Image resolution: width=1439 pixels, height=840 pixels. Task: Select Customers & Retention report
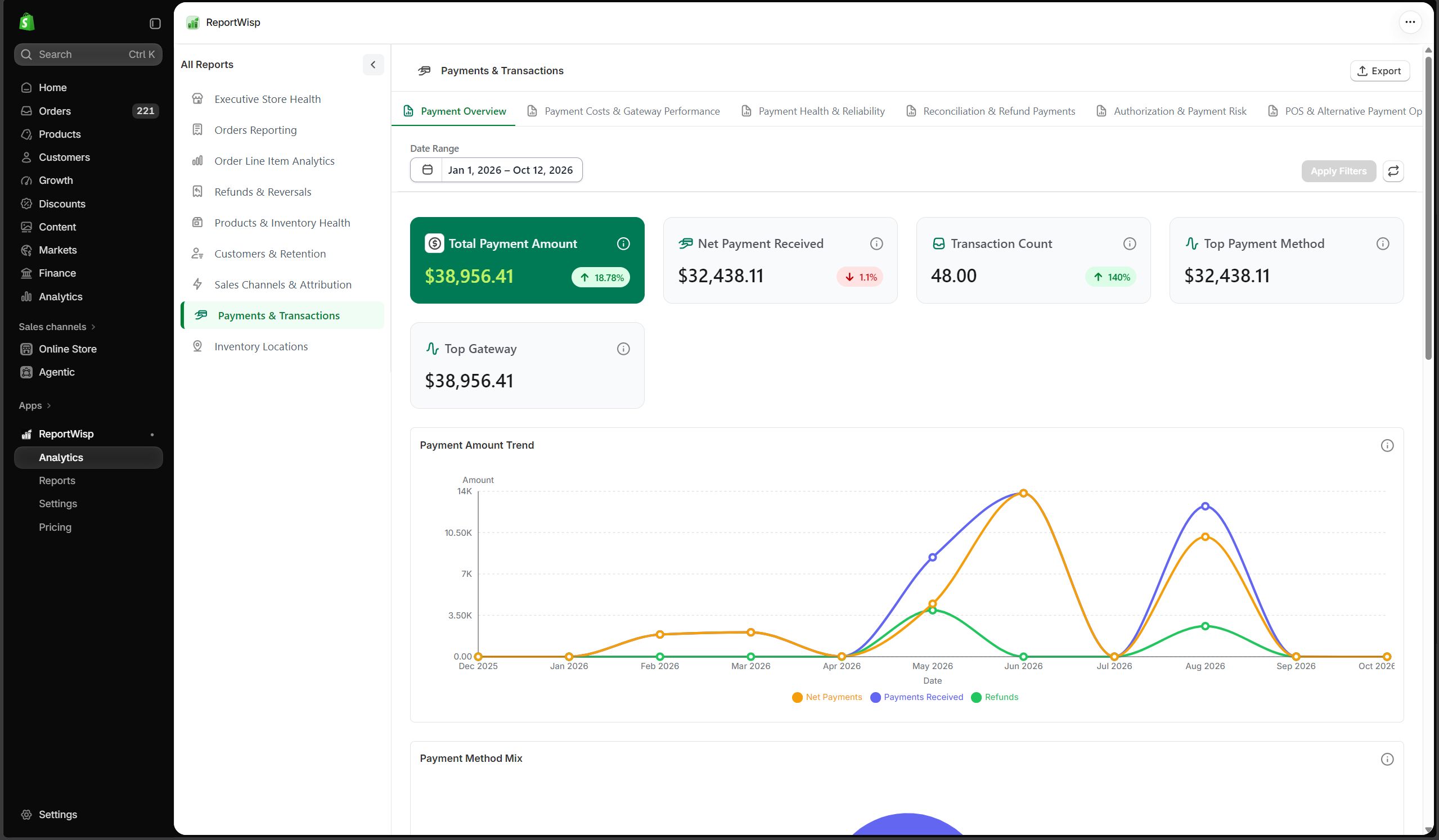click(x=282, y=254)
